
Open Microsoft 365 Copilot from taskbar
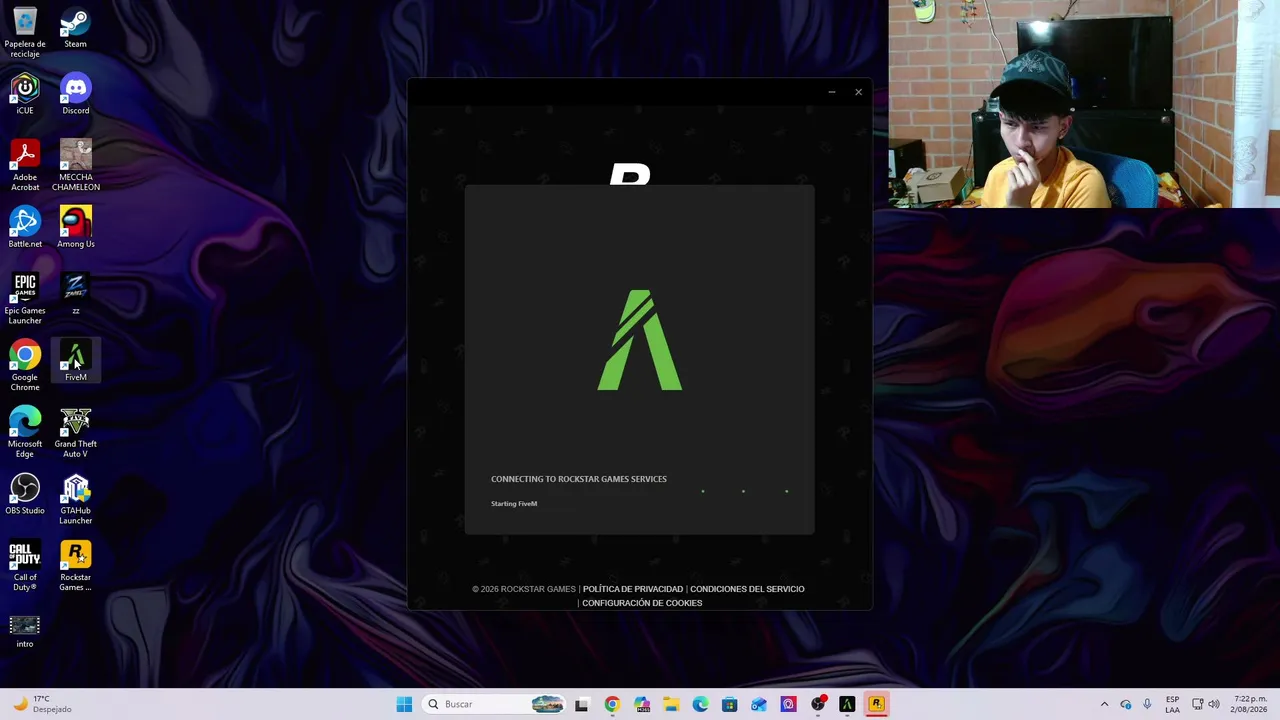(x=641, y=704)
